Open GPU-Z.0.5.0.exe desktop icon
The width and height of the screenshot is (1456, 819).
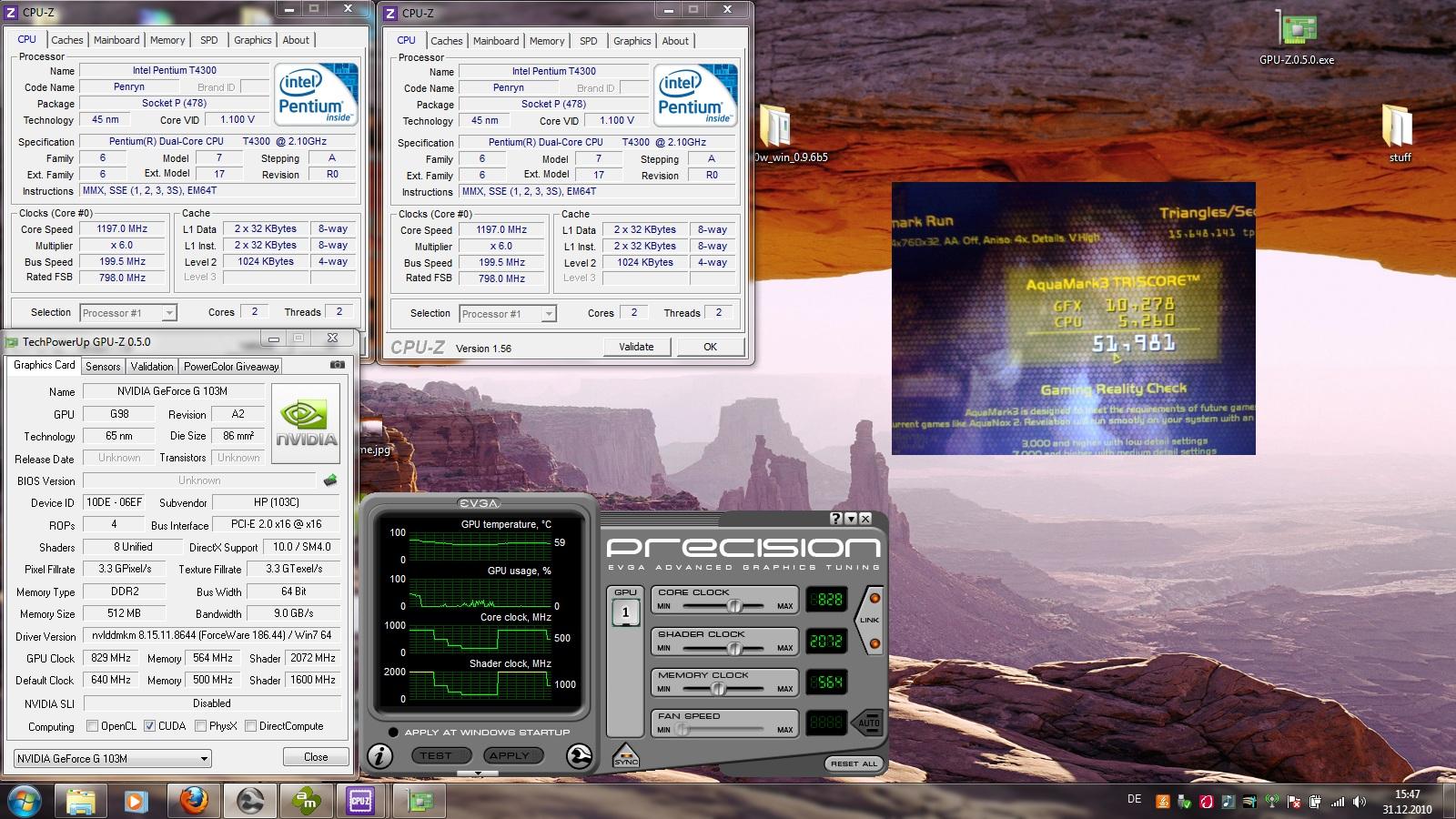[x=1296, y=38]
